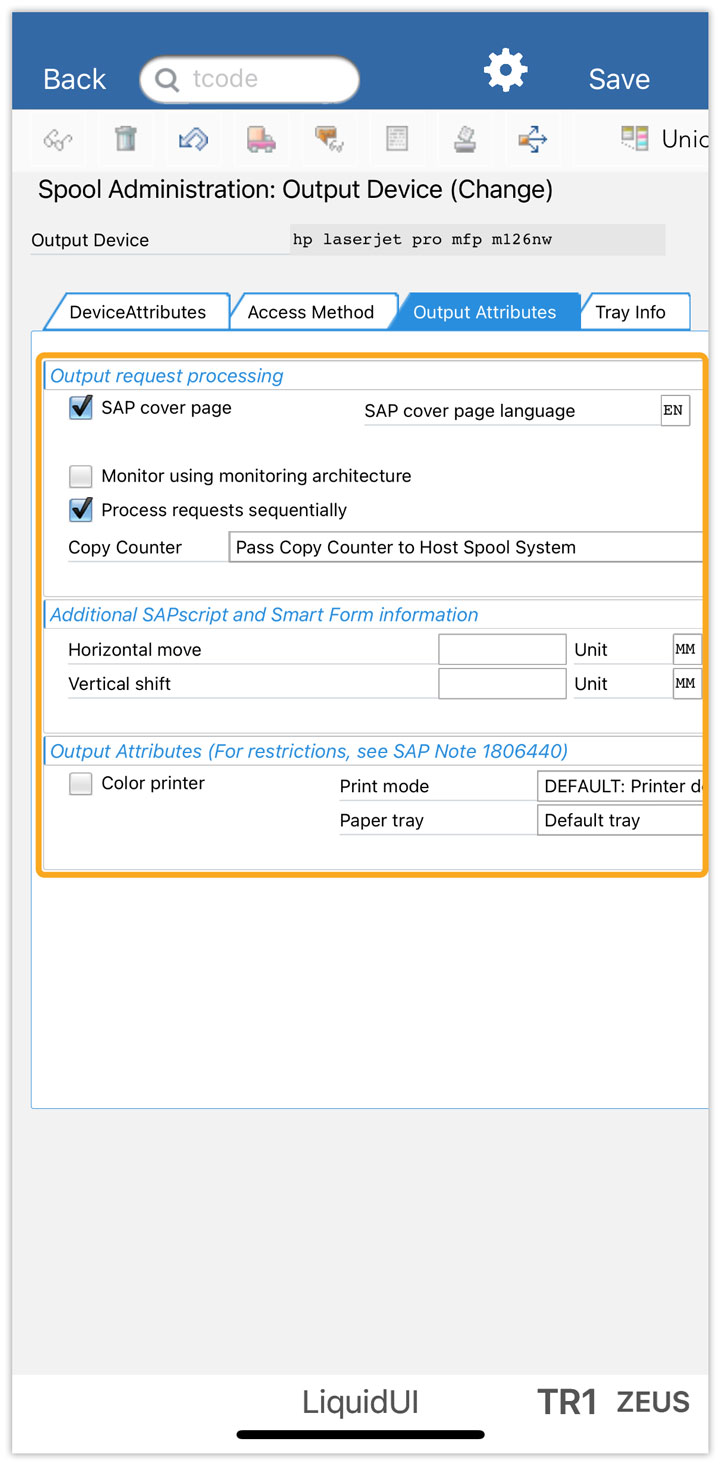
Task: Click the Vertical shift input field
Action: point(502,683)
